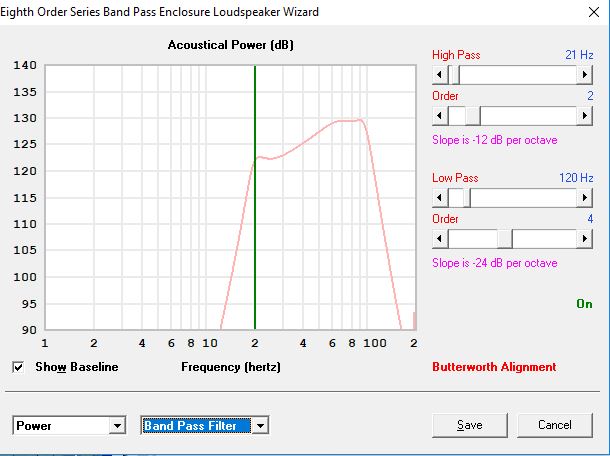This screenshot has height=456, width=610.
Task: Click the Low Pass Order slider thumb
Action: tap(505, 239)
